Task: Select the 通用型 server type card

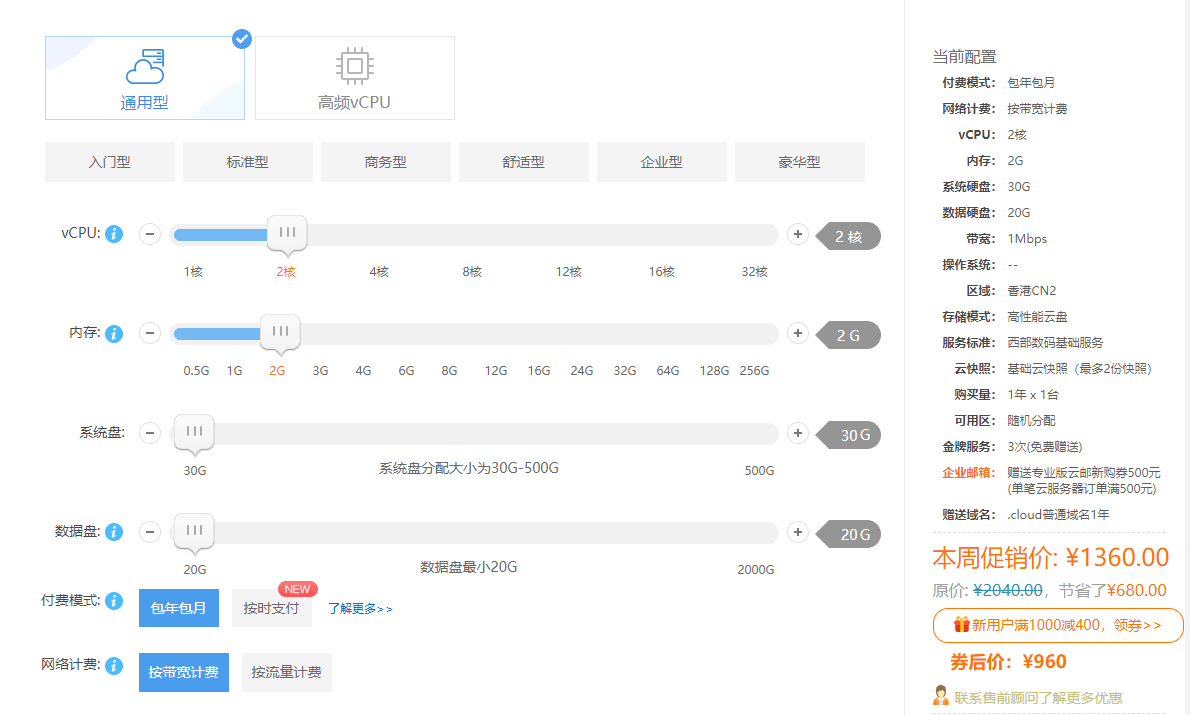Action: click(145, 78)
